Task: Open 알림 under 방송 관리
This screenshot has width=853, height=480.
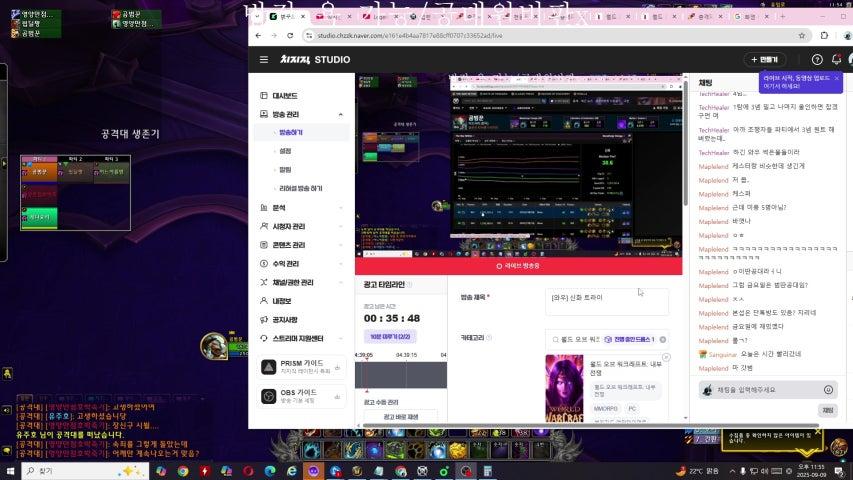Action: (285, 170)
